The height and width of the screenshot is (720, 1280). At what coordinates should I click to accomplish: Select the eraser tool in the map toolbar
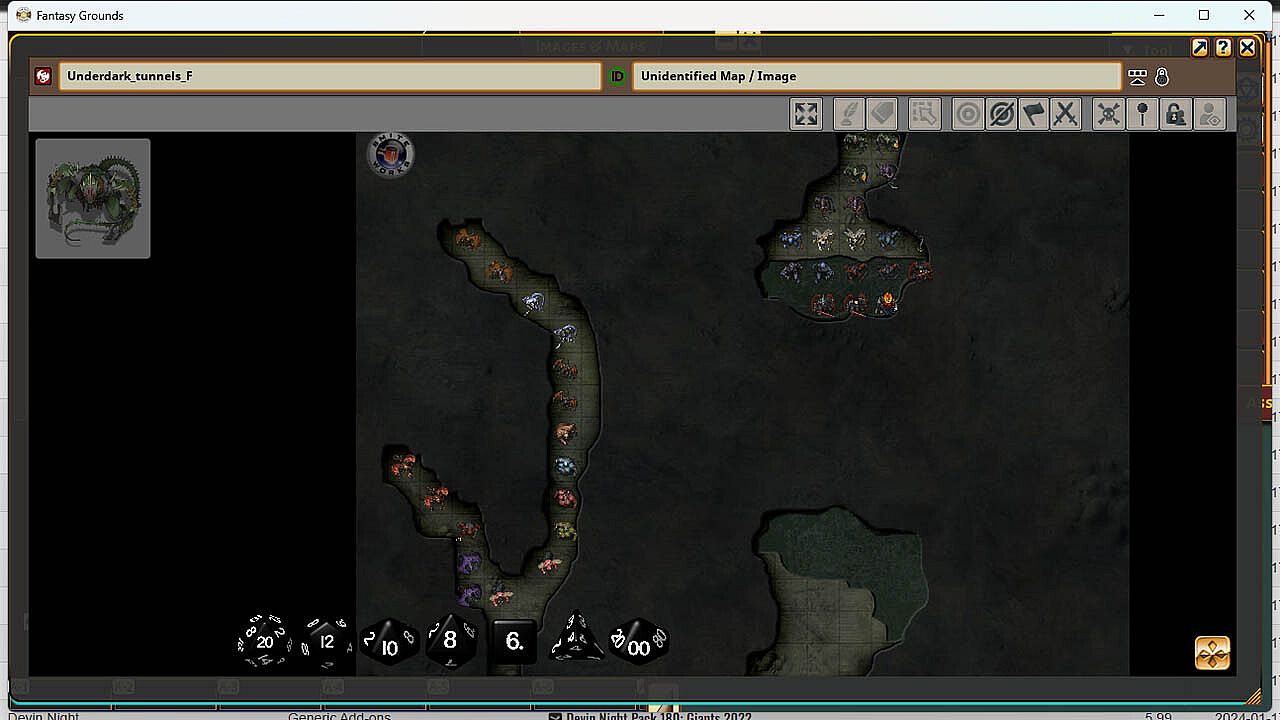click(881, 114)
